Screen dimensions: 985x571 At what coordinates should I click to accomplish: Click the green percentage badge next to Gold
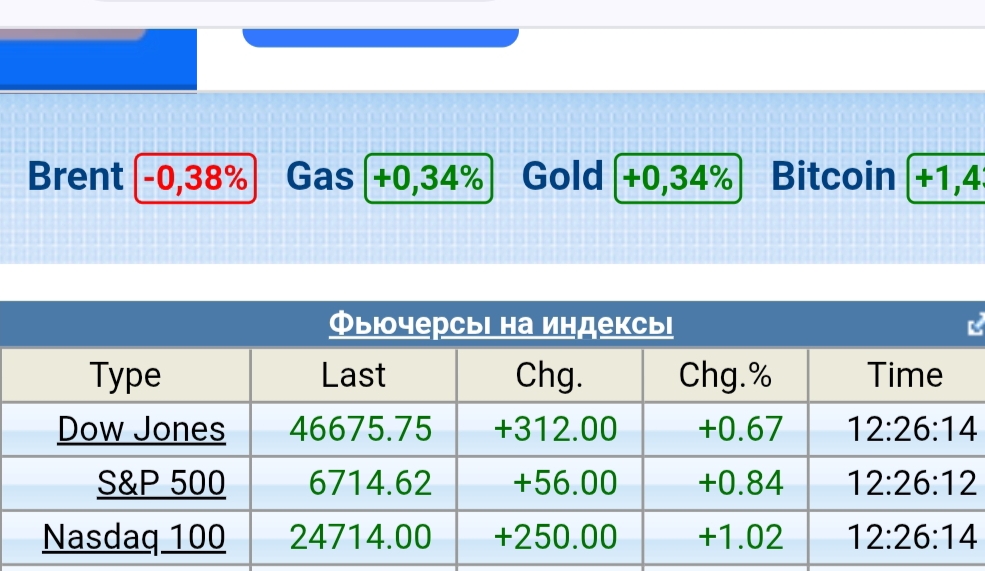678,178
